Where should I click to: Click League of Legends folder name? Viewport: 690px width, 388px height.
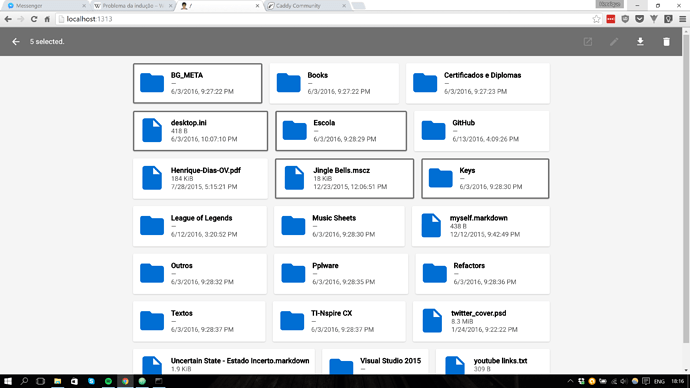pos(201,218)
